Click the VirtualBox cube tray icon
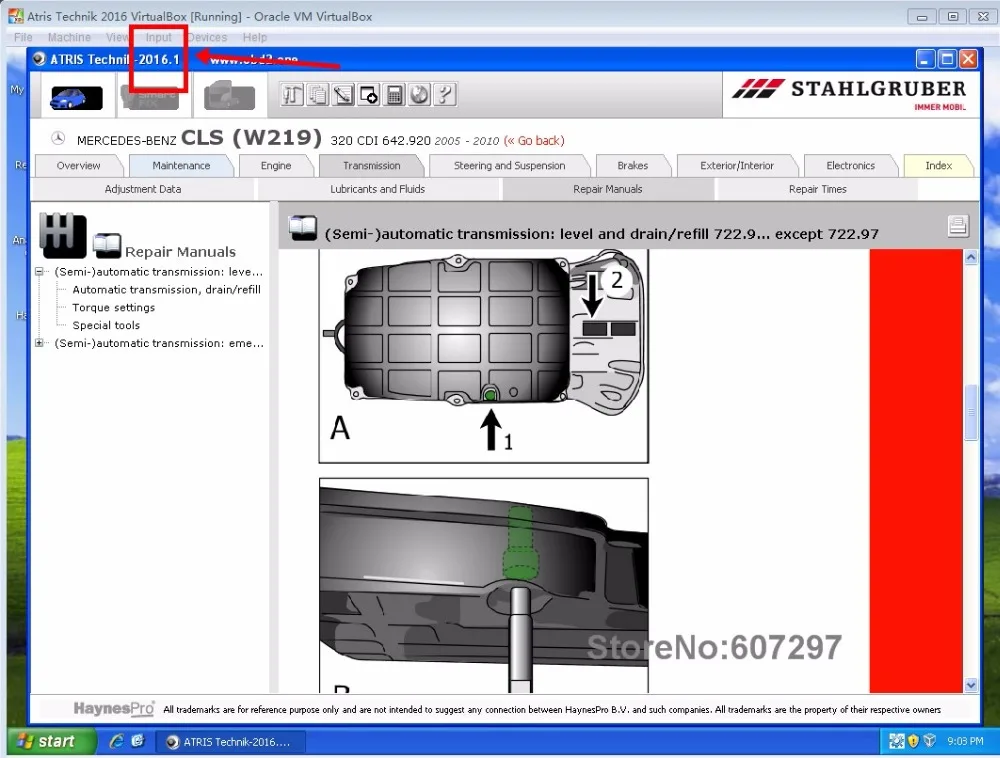 (929, 741)
